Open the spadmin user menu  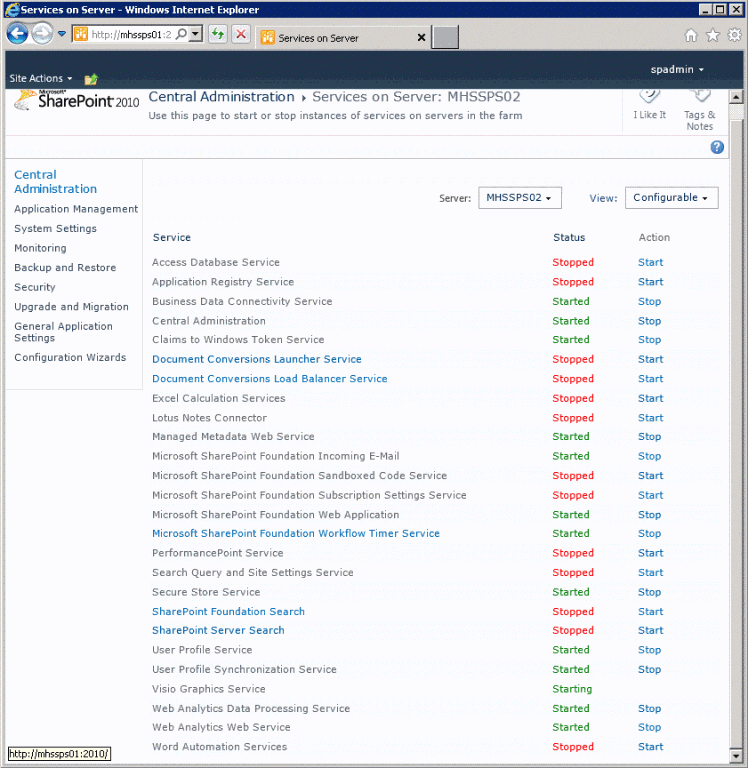point(677,70)
